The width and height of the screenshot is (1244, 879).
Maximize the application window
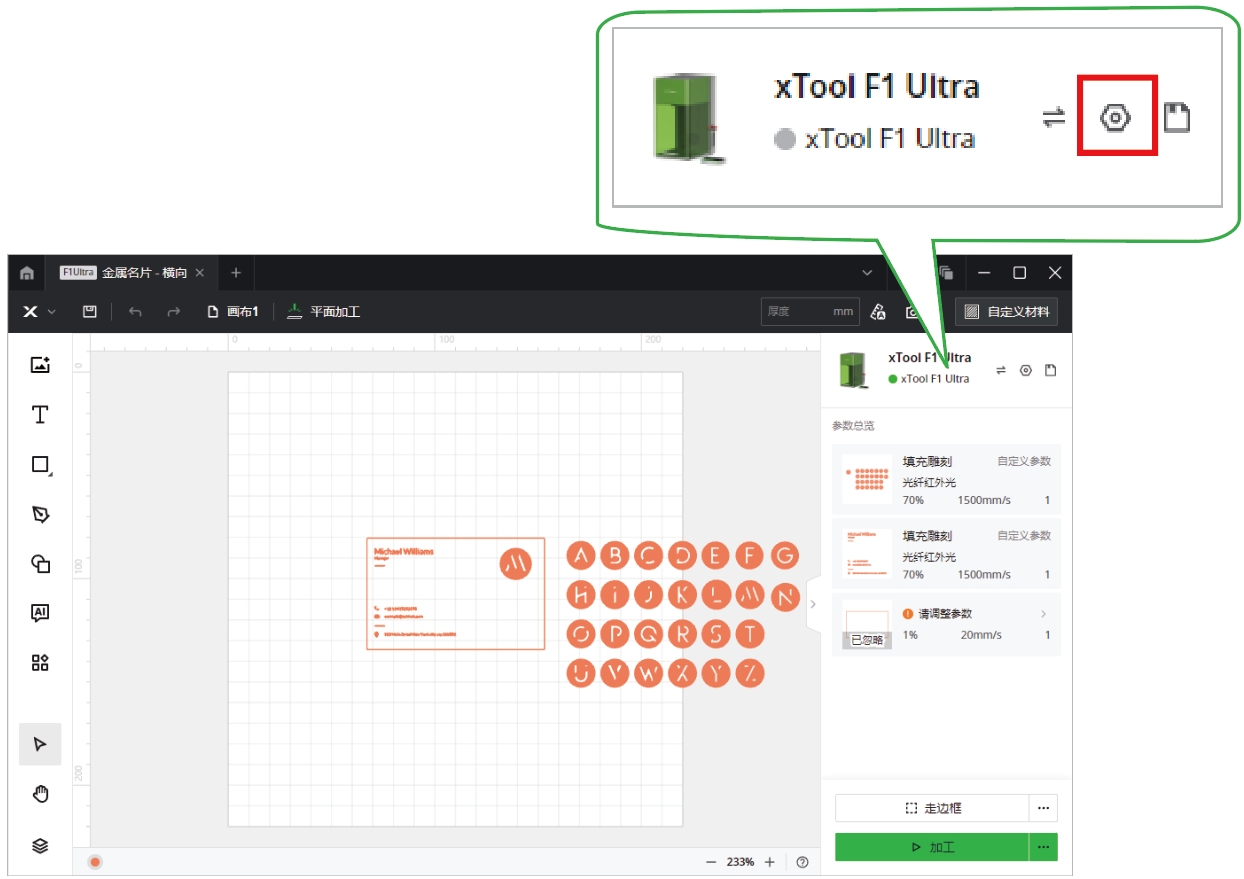coord(1020,273)
